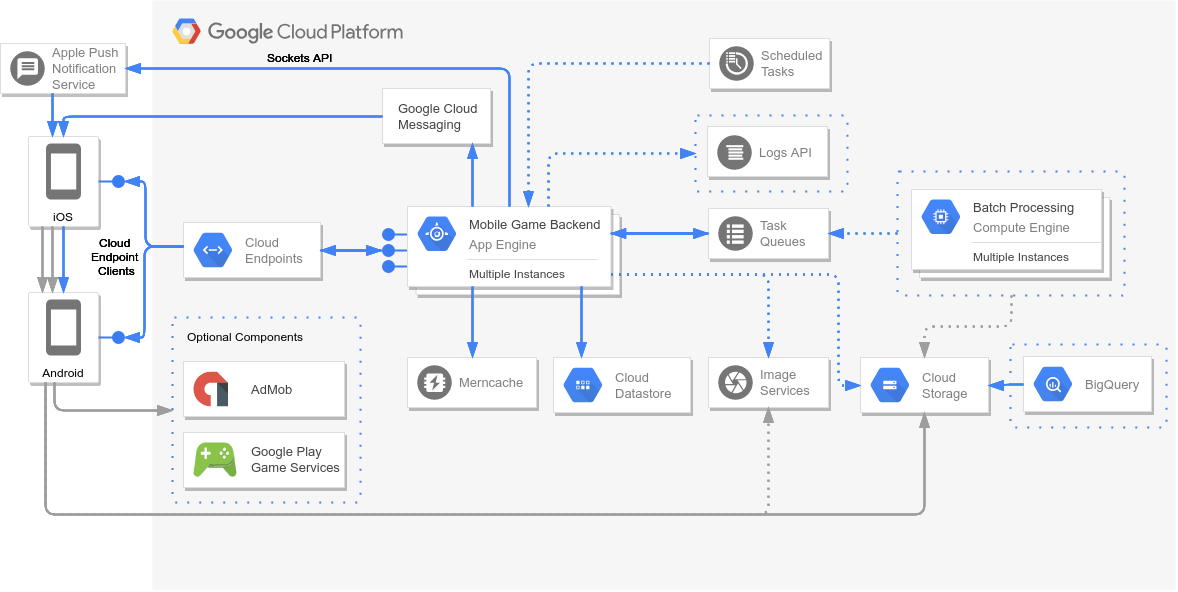Select the "Compute Engine" subtitle text
This screenshot has height=592, width=1178.
(1021, 228)
